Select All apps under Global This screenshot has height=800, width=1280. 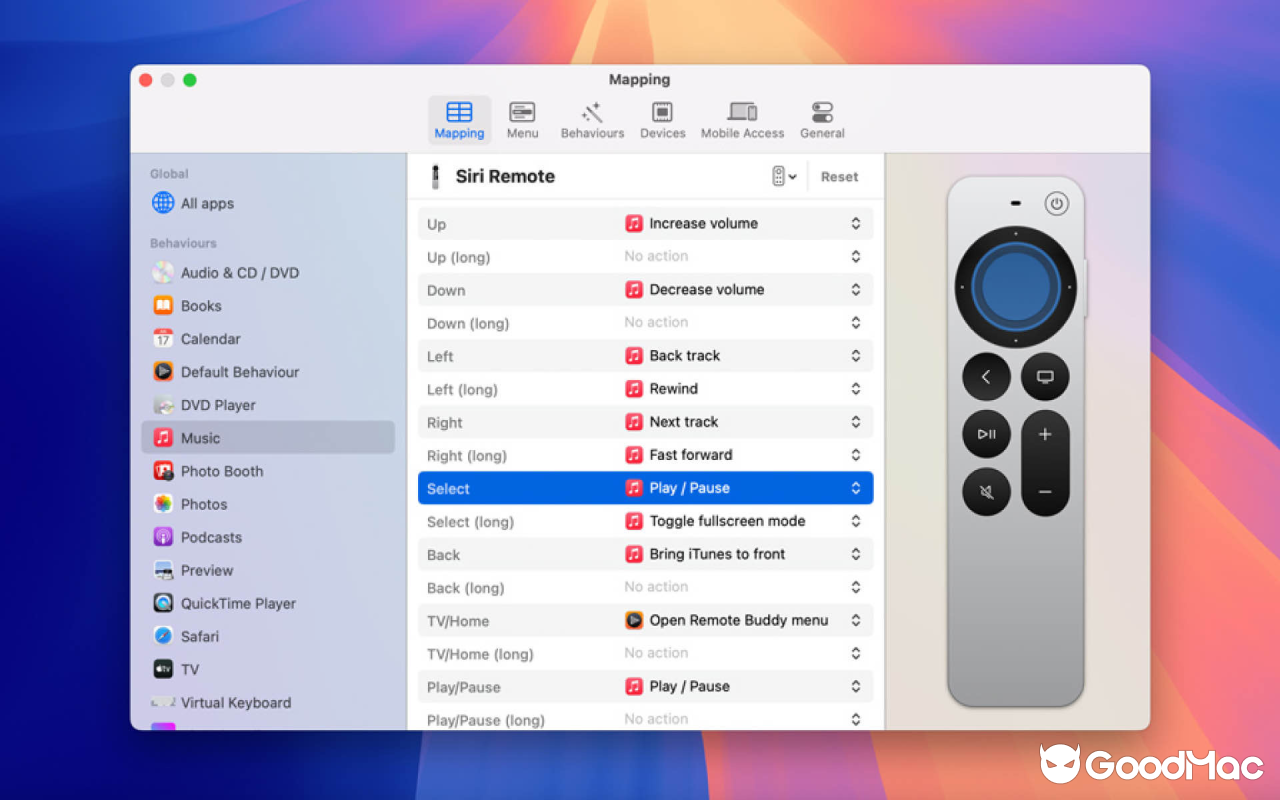point(205,203)
